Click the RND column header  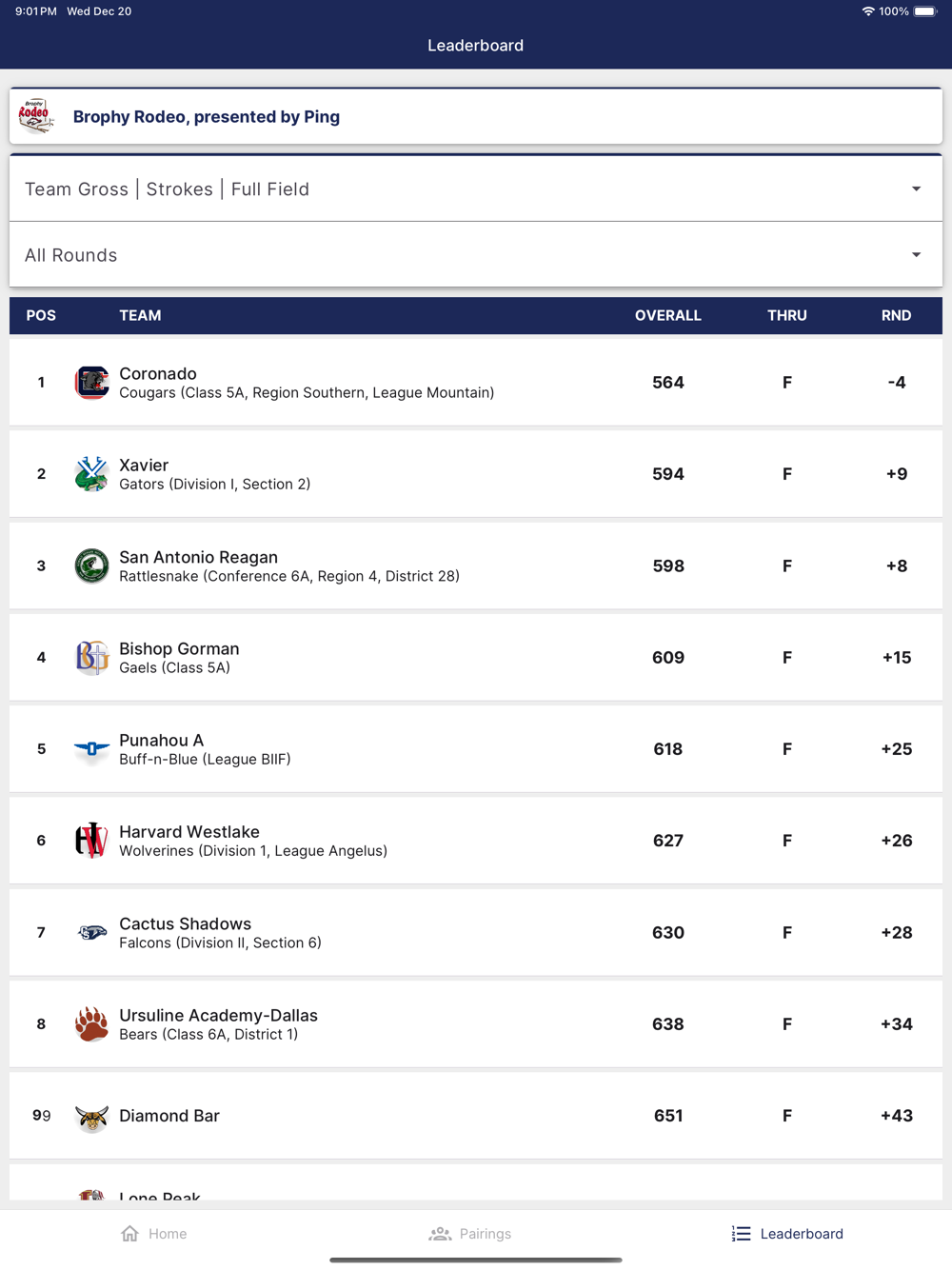pos(896,315)
